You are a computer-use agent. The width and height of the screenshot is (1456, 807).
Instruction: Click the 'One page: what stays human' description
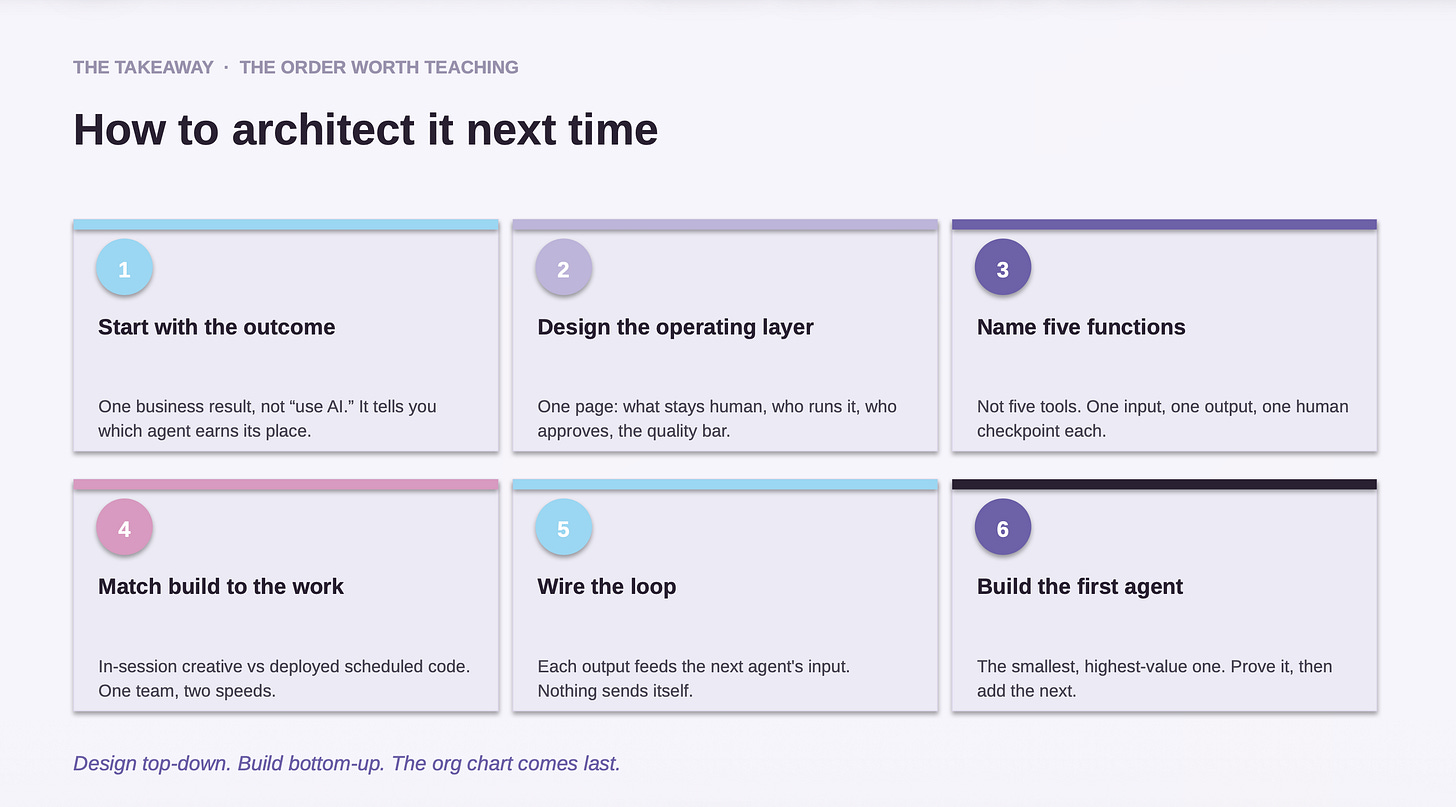click(717, 419)
